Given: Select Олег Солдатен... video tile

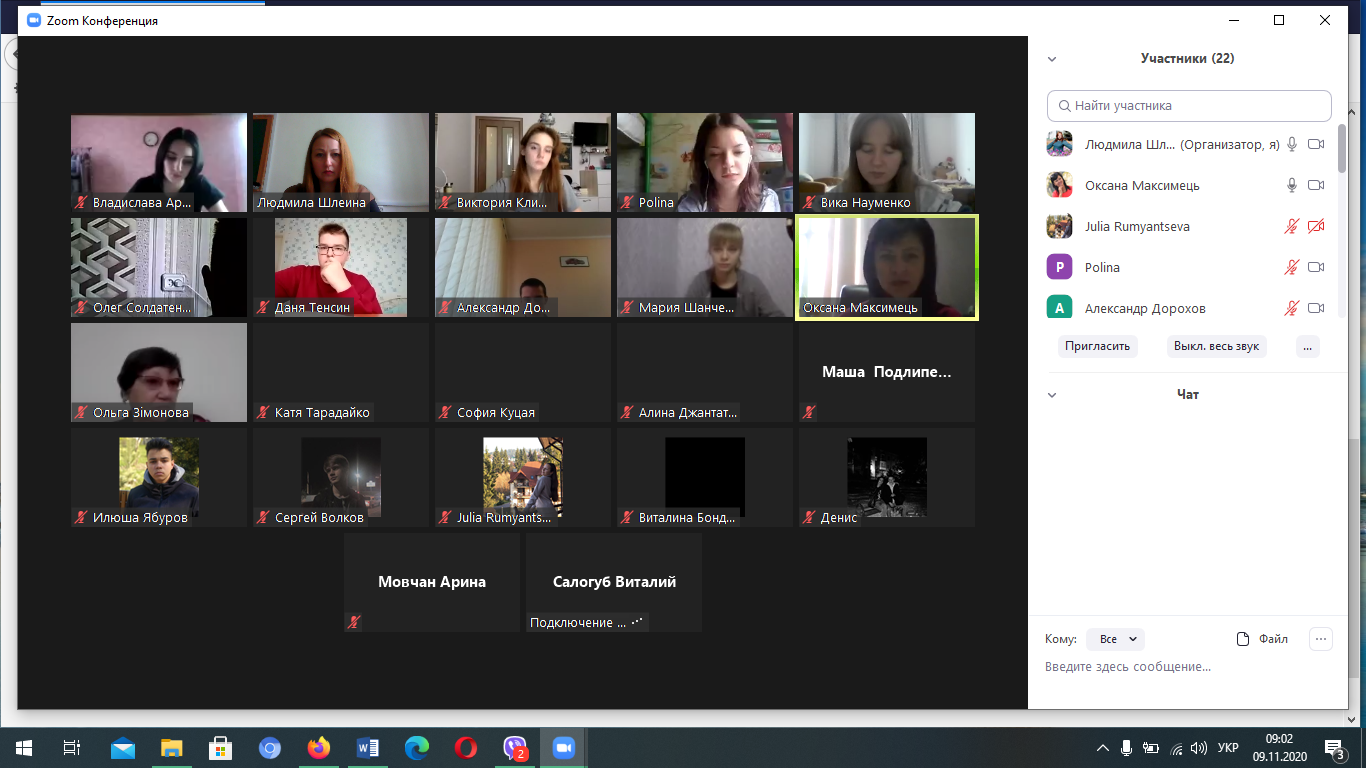Looking at the screenshot, I should [x=159, y=268].
